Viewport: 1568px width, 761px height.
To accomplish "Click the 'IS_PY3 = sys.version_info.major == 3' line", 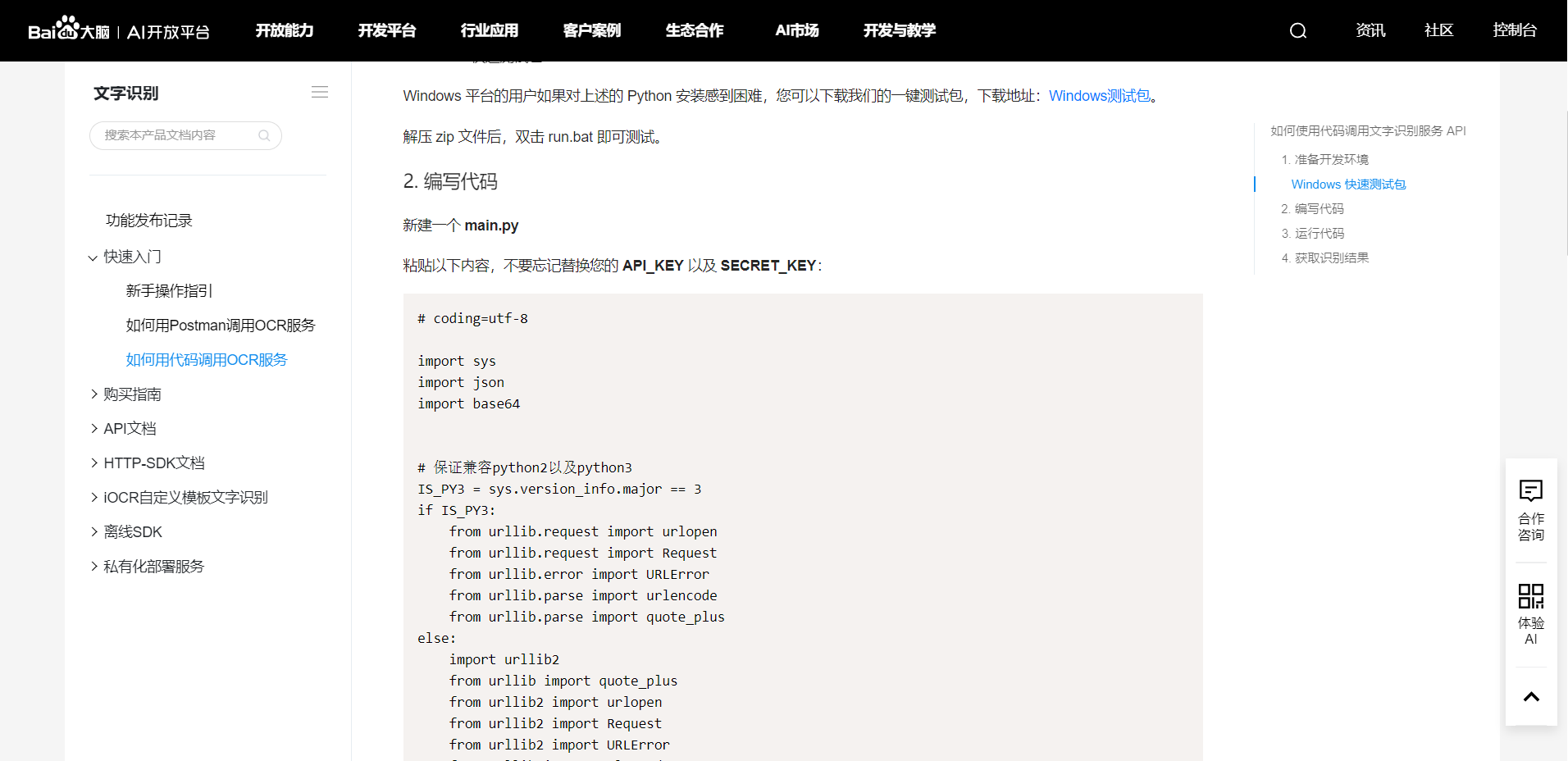I will click(x=559, y=489).
